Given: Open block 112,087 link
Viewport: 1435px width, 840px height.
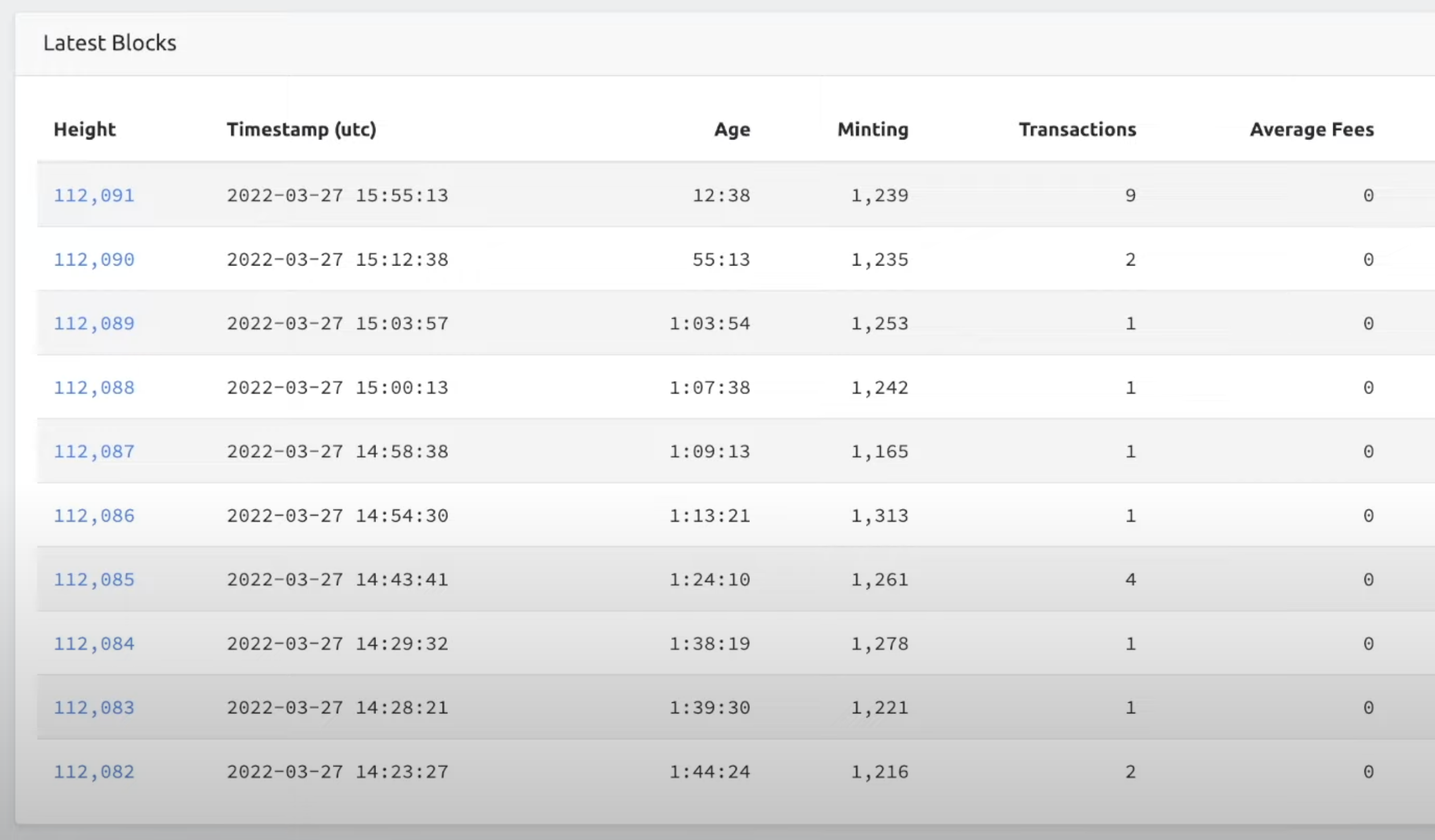Looking at the screenshot, I should (x=94, y=451).
